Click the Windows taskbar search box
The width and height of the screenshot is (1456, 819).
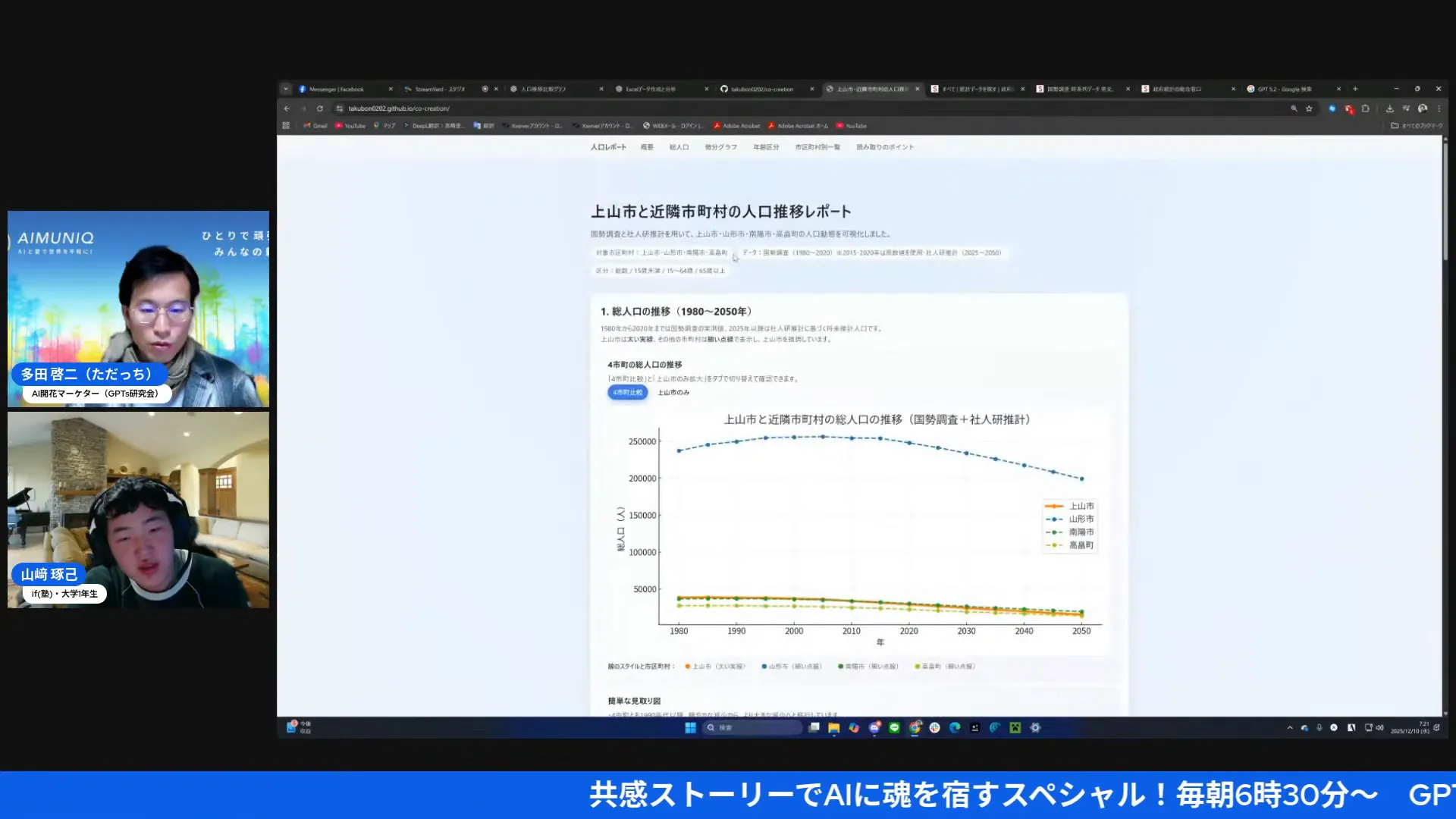click(x=751, y=727)
